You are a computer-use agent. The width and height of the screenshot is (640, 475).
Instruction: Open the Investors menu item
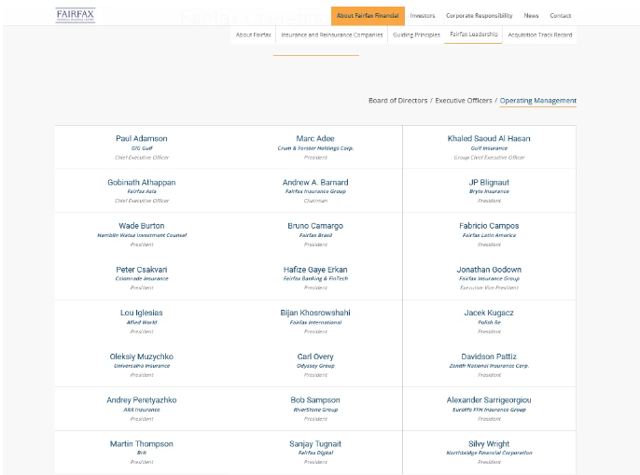pos(422,16)
